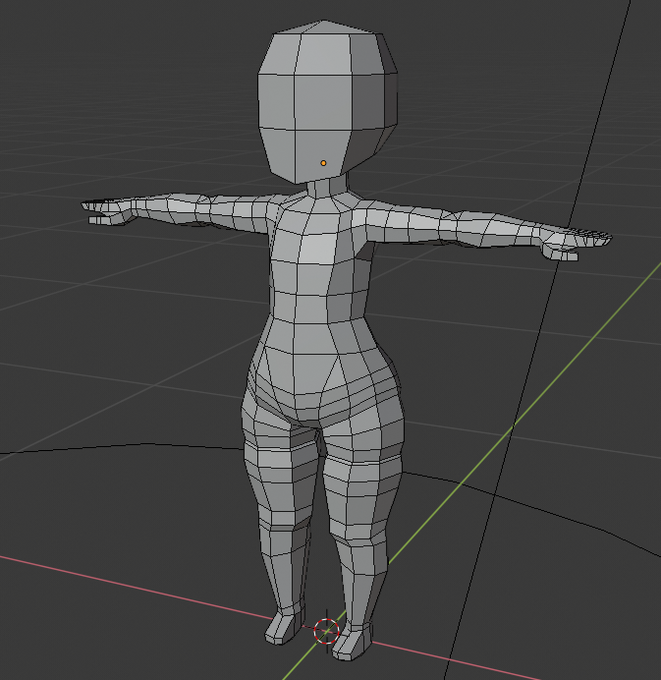Click the foot on the right side

point(352,644)
